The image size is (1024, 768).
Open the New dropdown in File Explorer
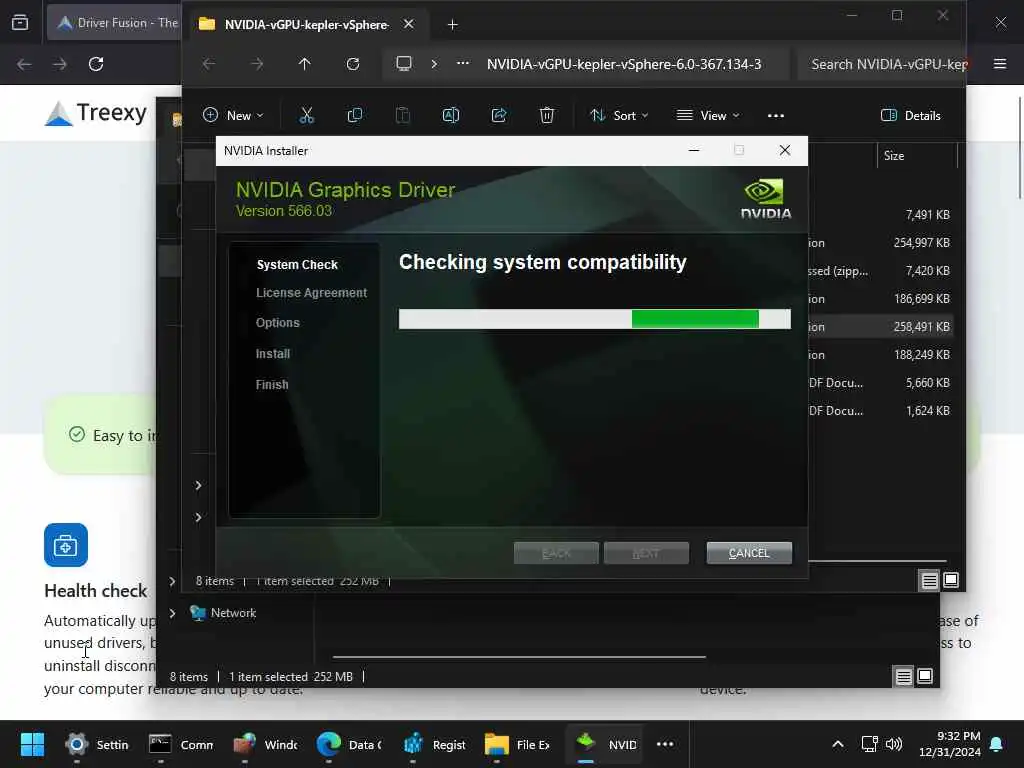[x=233, y=116]
